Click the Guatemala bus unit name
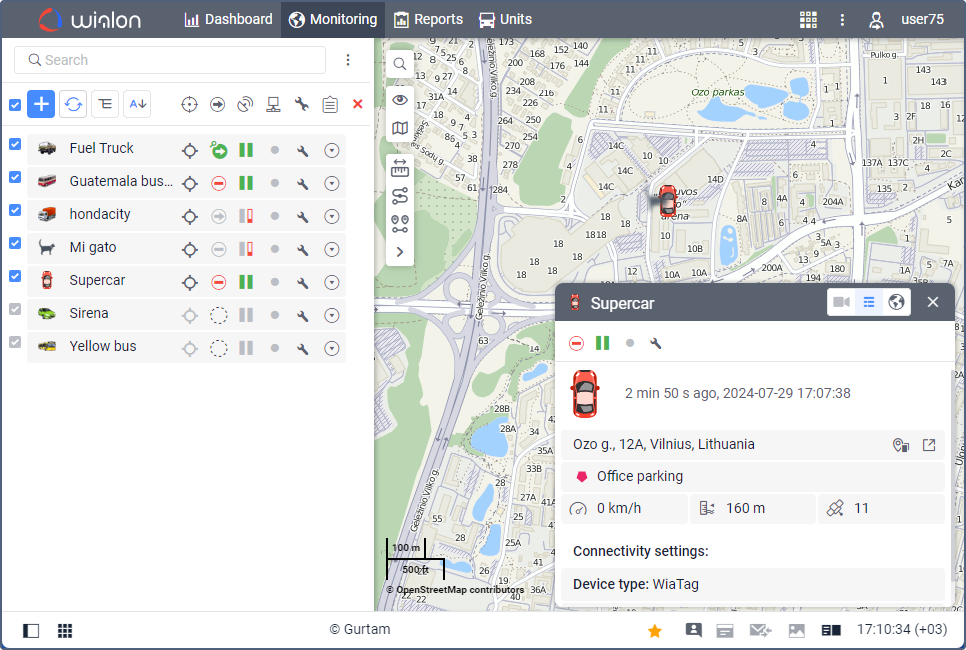 (x=120, y=182)
